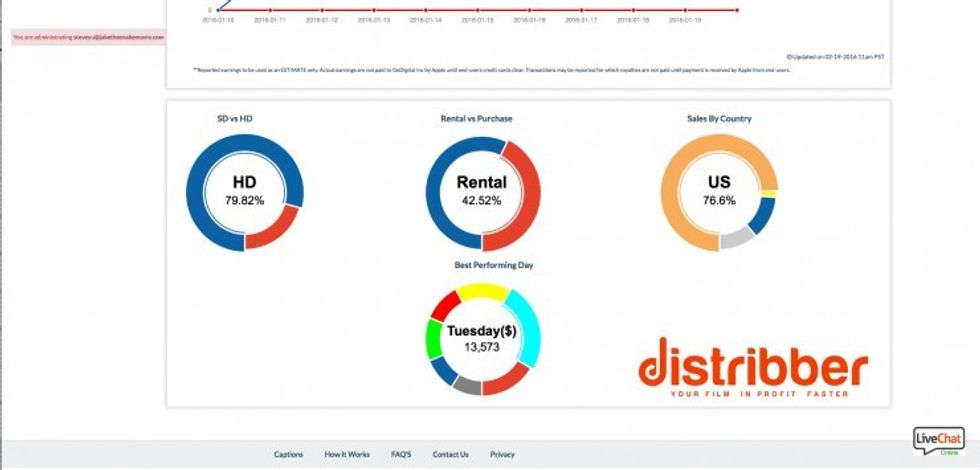Click the Sales By Country chart title
This screenshot has height=470, width=980.
[x=719, y=118]
